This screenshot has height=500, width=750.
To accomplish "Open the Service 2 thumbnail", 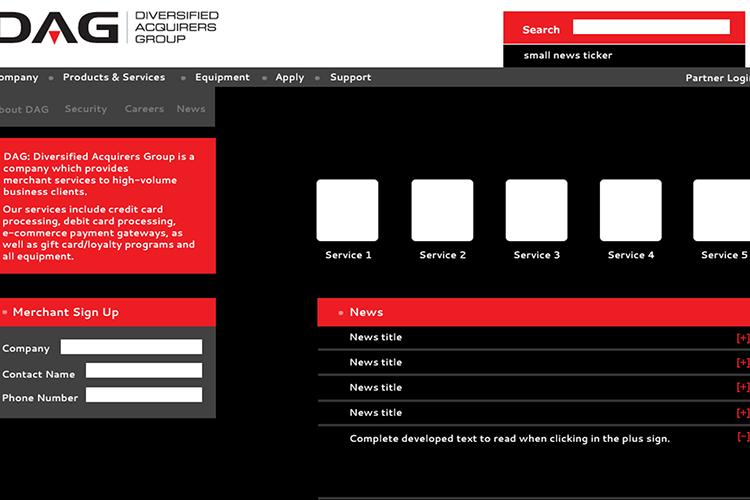I will pyautogui.click(x=442, y=210).
